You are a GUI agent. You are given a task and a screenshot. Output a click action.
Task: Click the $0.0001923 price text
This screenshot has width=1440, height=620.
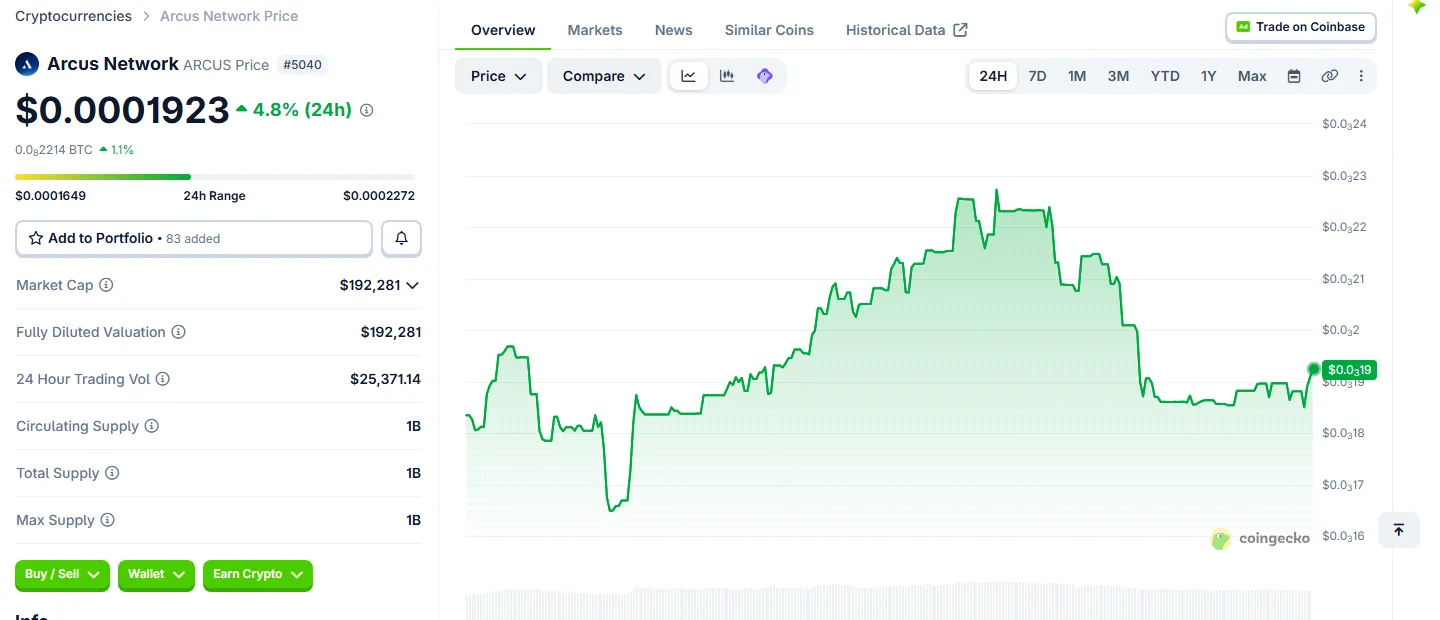pyautogui.click(x=122, y=110)
